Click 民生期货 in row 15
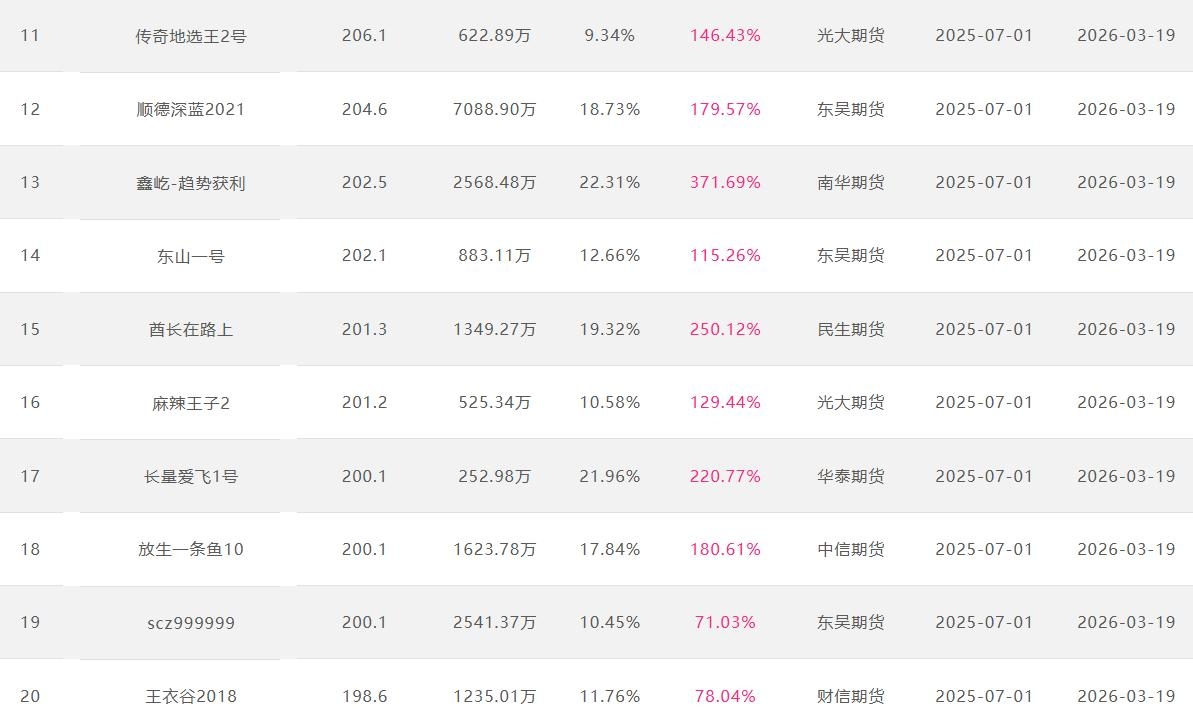This screenshot has width=1193, height=727. pos(850,329)
